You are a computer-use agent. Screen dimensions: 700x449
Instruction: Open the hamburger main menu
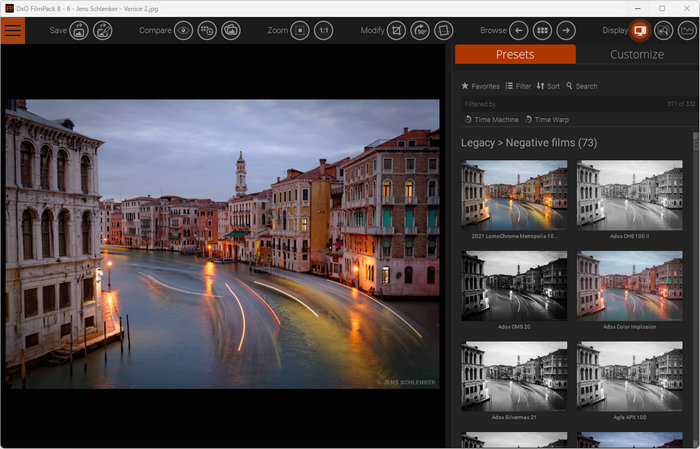(13, 30)
